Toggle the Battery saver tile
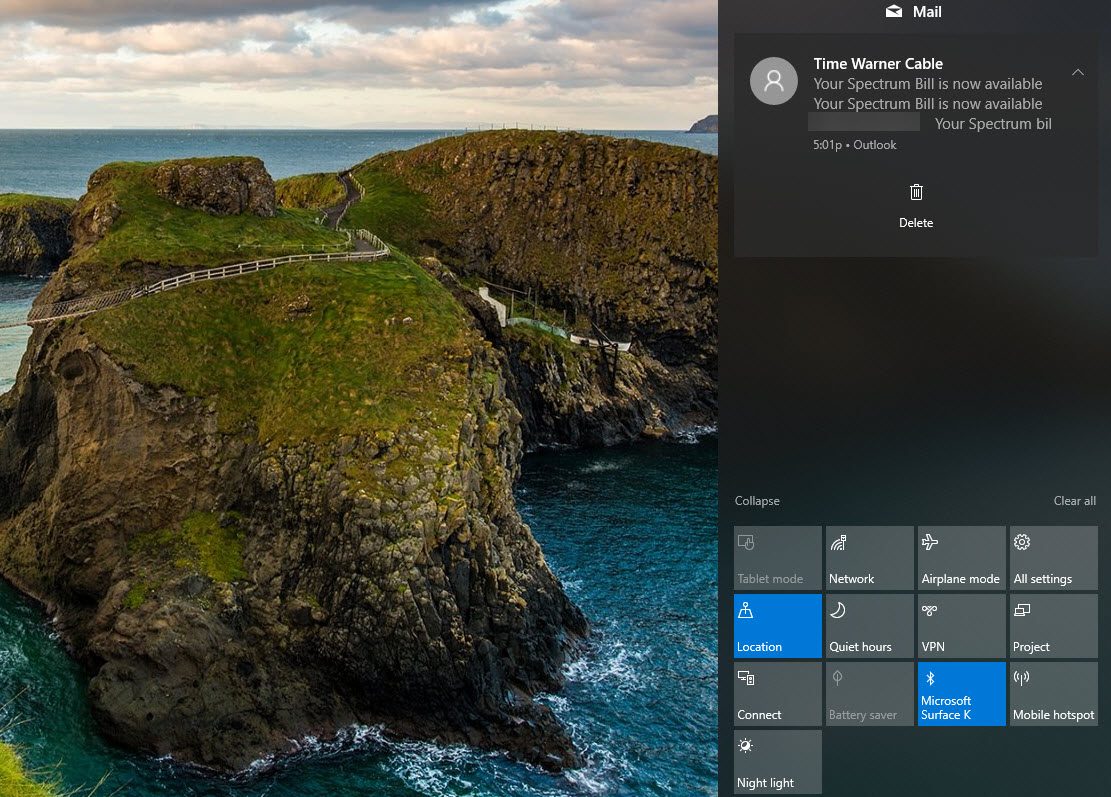 tap(869, 694)
